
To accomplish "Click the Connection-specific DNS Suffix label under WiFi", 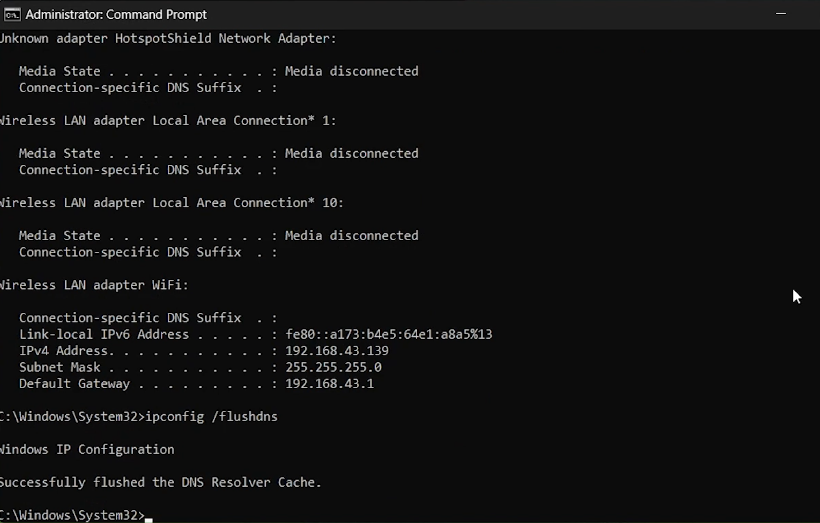I will click(130, 318).
